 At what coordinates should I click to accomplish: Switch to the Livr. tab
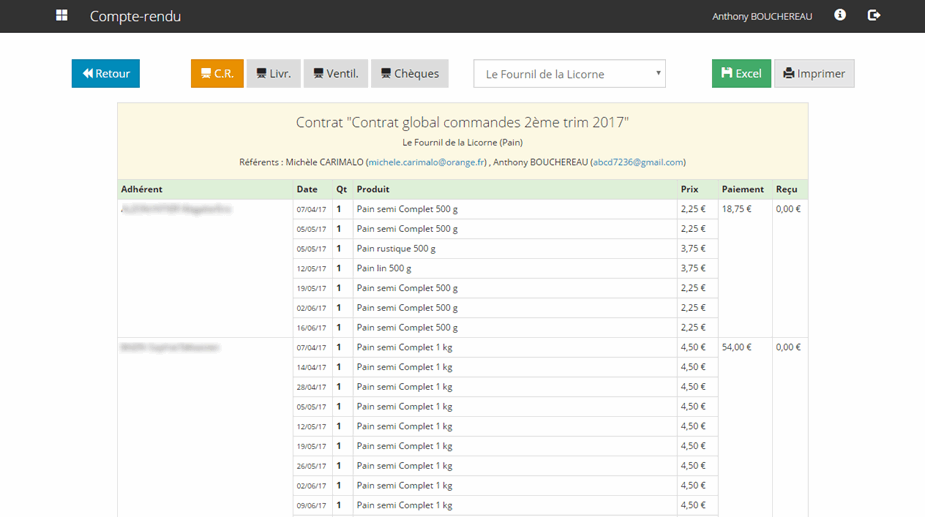coord(273,74)
